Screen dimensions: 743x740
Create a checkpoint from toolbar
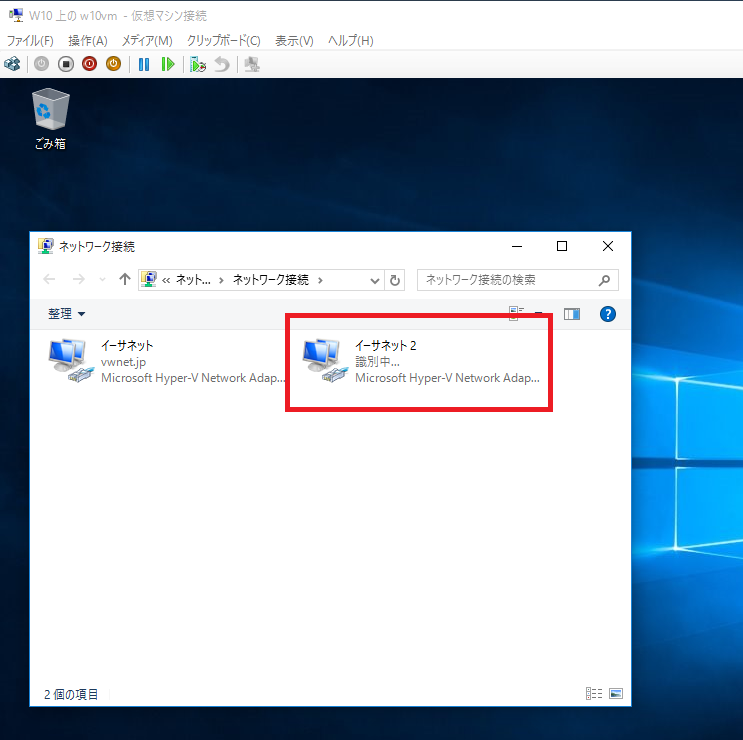[x=198, y=64]
